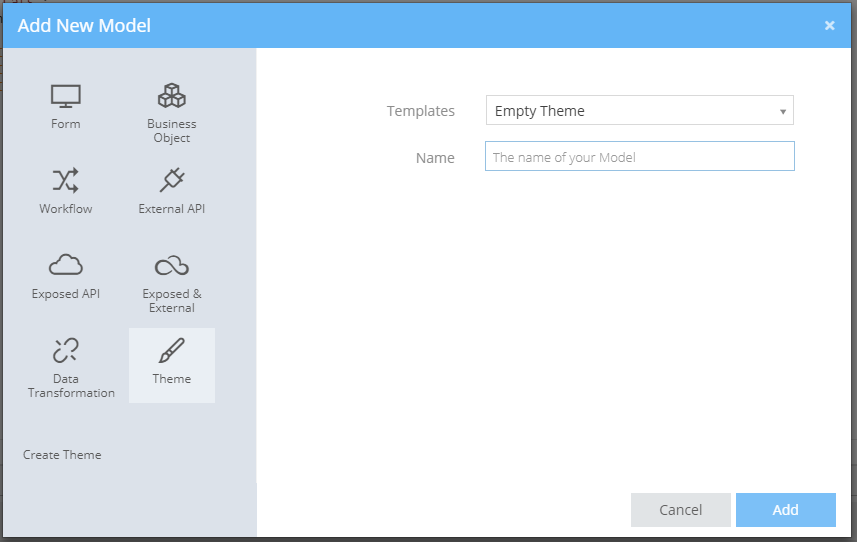The width and height of the screenshot is (857, 542).
Task: Open the Templates combo box showing Empty Theme
Action: coord(630,111)
